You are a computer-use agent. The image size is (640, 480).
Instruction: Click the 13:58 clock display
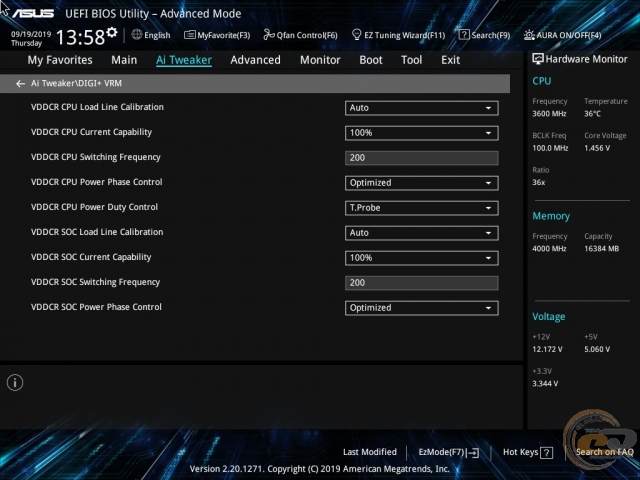pos(80,38)
